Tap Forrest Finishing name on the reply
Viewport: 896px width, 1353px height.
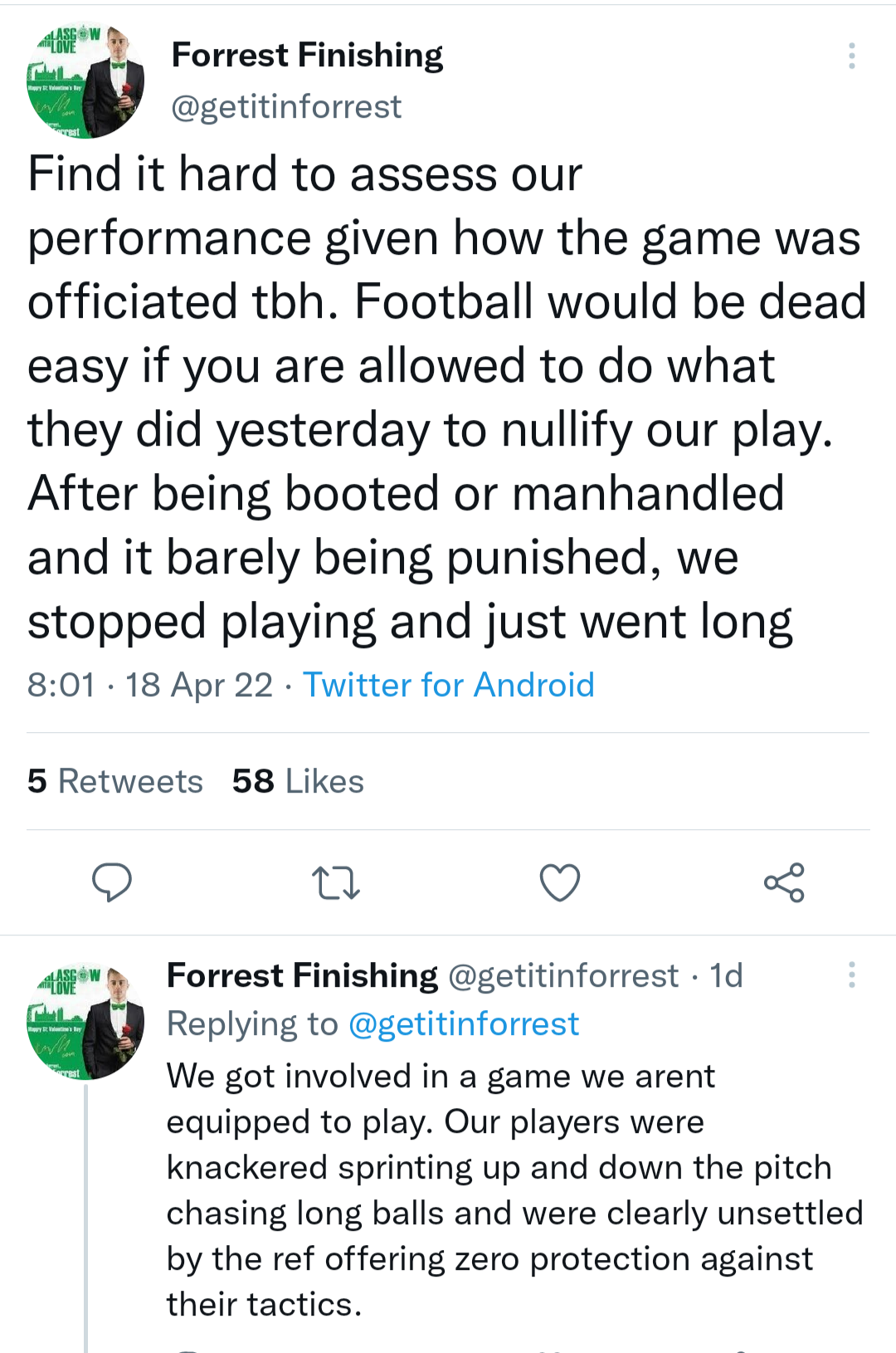pos(302,976)
